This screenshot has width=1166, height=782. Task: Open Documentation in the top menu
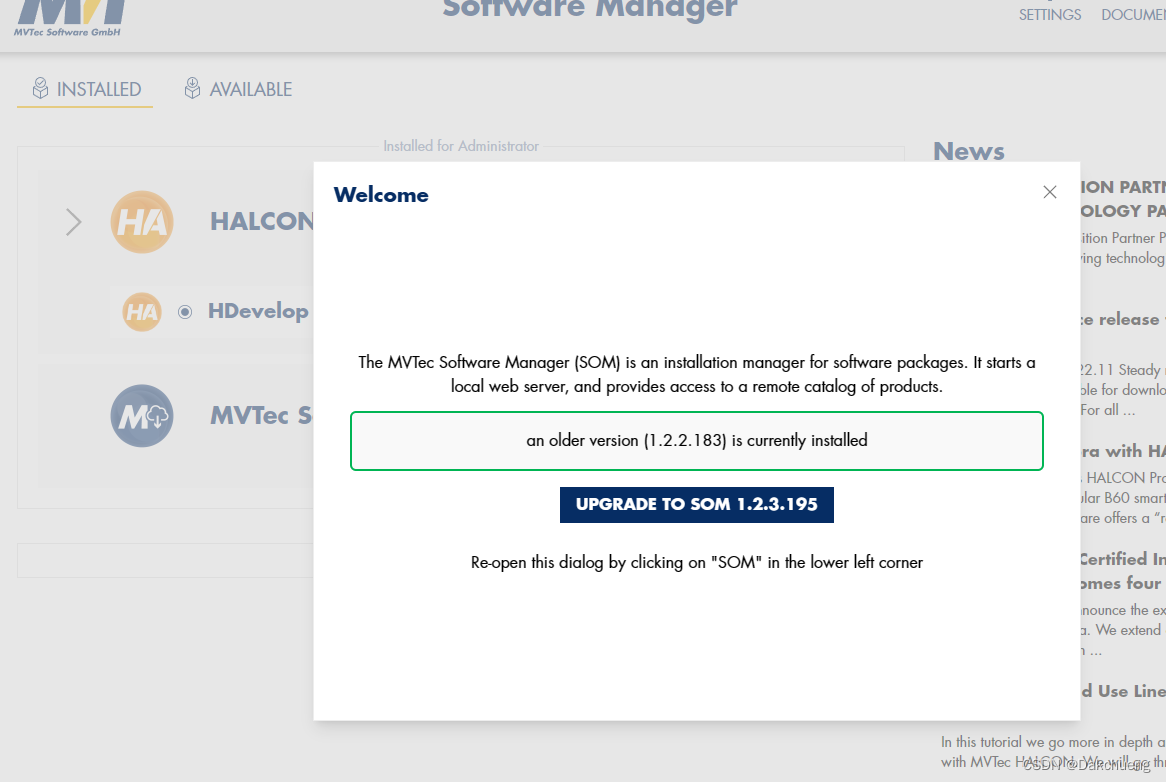click(x=1133, y=15)
